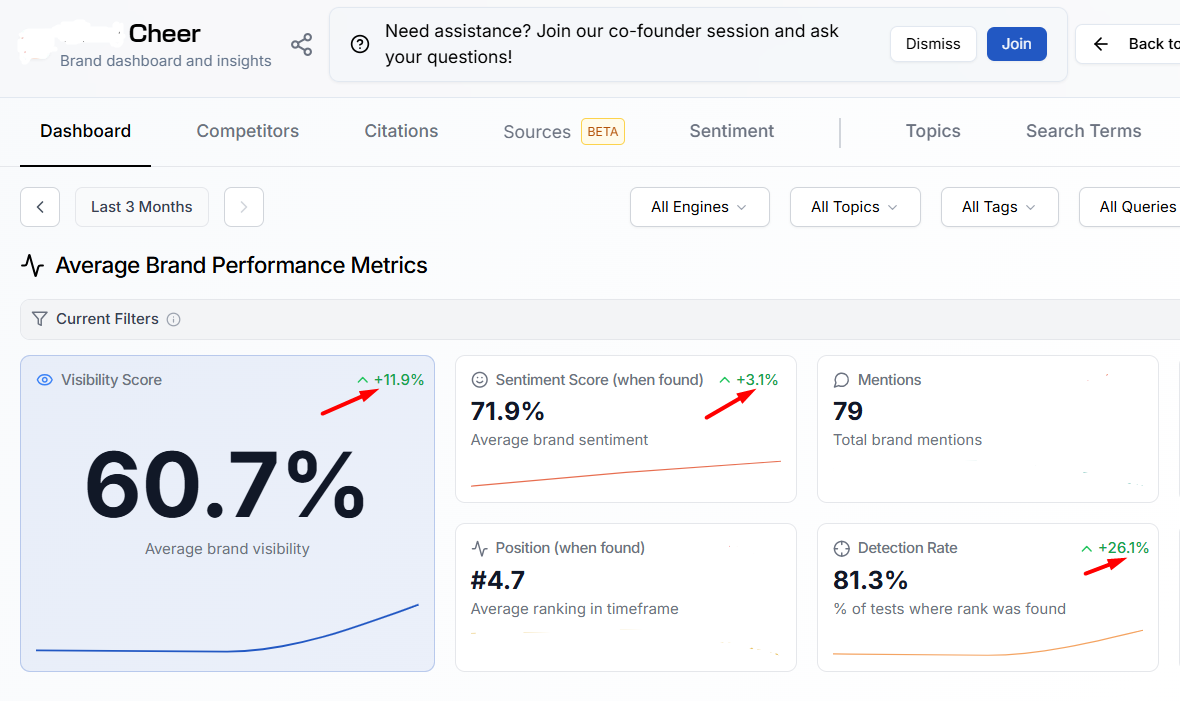Click the speech bubble Mentions icon
Image resolution: width=1180 pixels, height=701 pixels.
(x=841, y=380)
